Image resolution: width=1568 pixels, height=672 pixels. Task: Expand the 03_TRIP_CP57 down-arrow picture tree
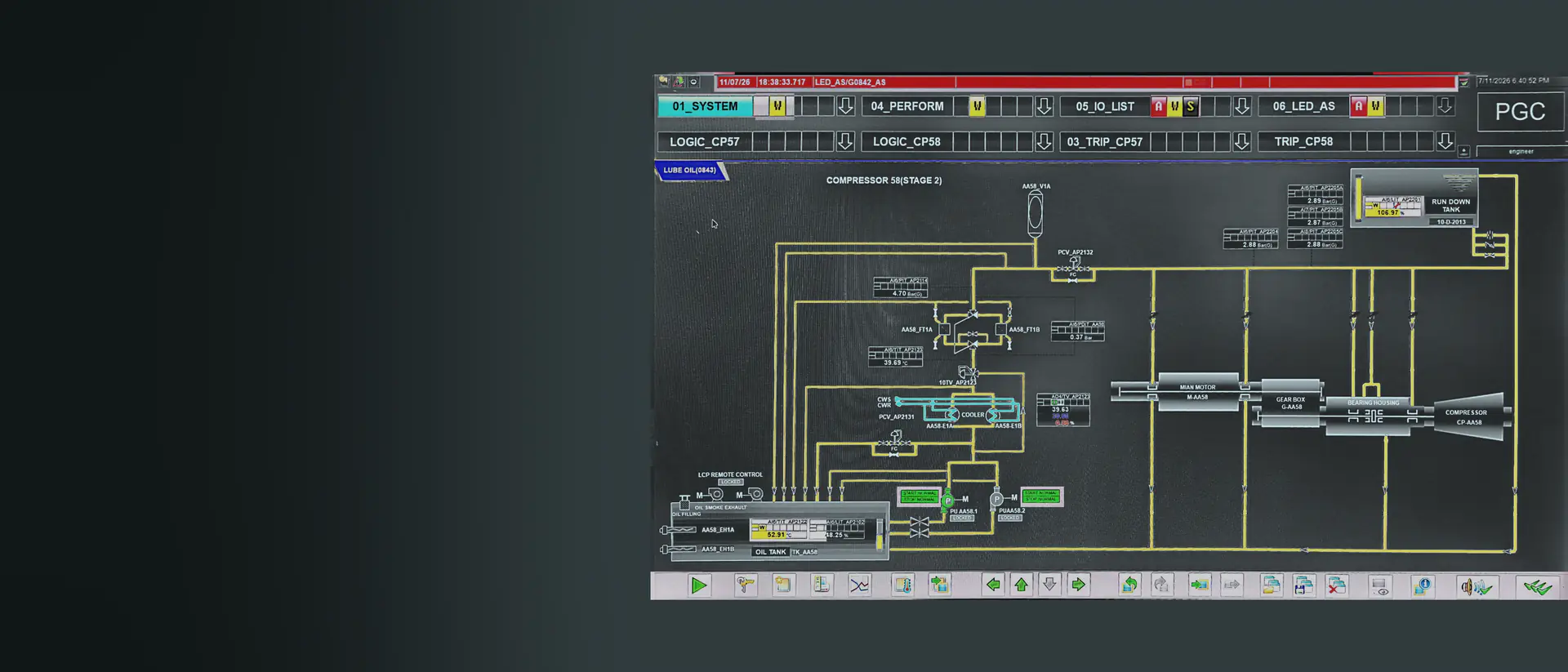coord(1242,141)
